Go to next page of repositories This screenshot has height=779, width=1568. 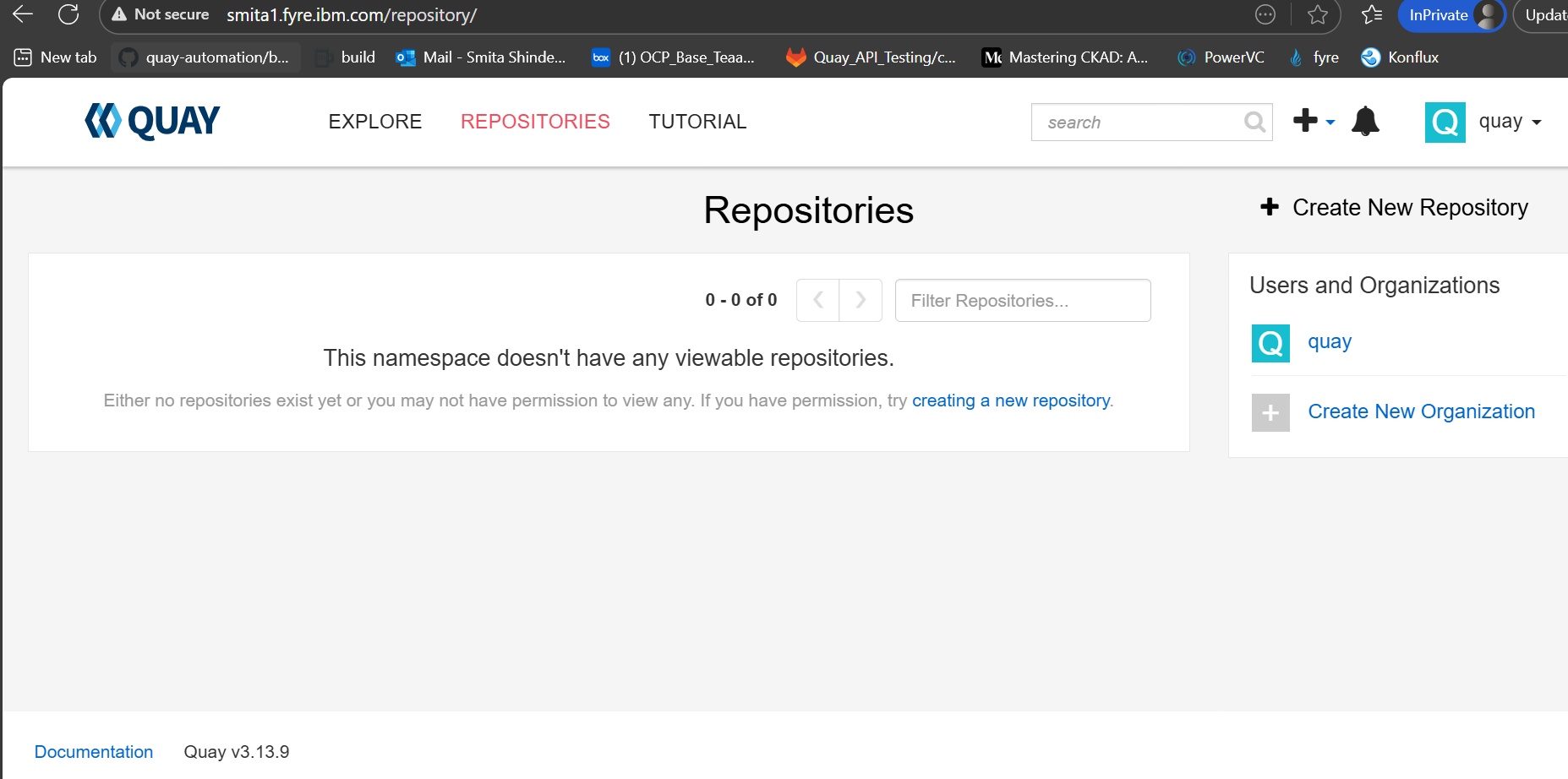(x=860, y=300)
